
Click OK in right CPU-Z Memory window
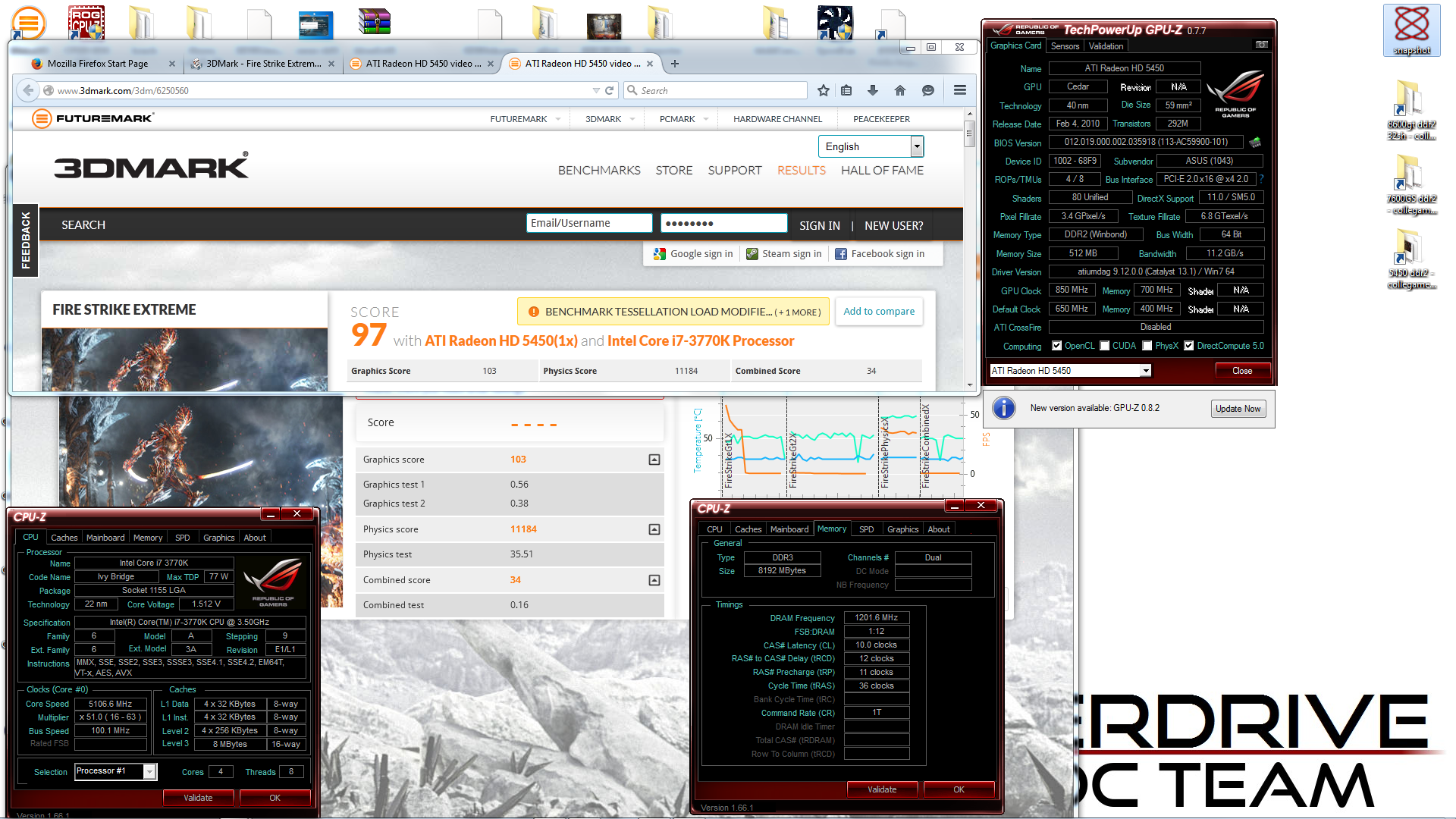point(959,789)
